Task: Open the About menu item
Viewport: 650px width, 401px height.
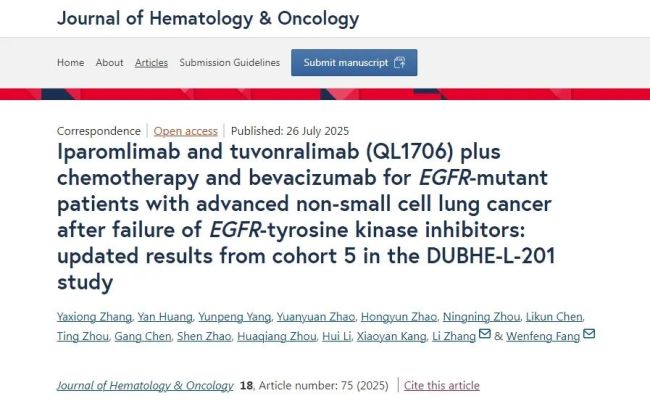Action: click(x=109, y=63)
